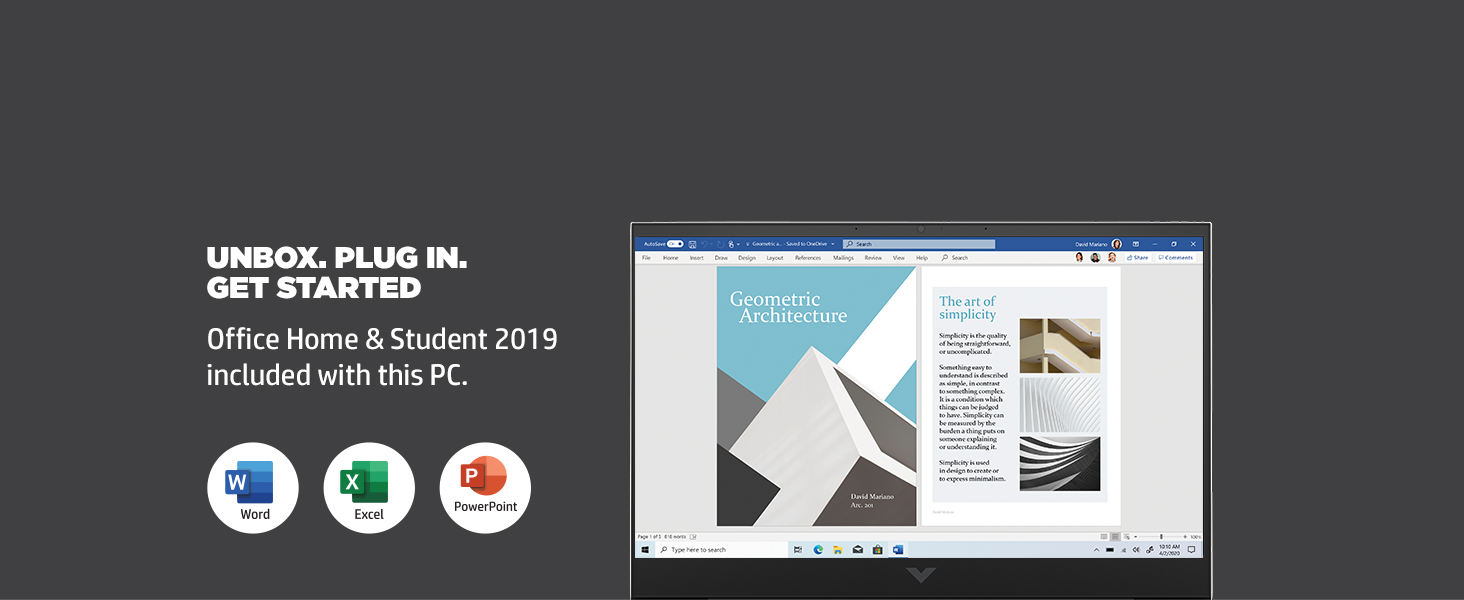The image size is (1464, 600).
Task: Switch to the Insert tab
Action: click(x=697, y=258)
